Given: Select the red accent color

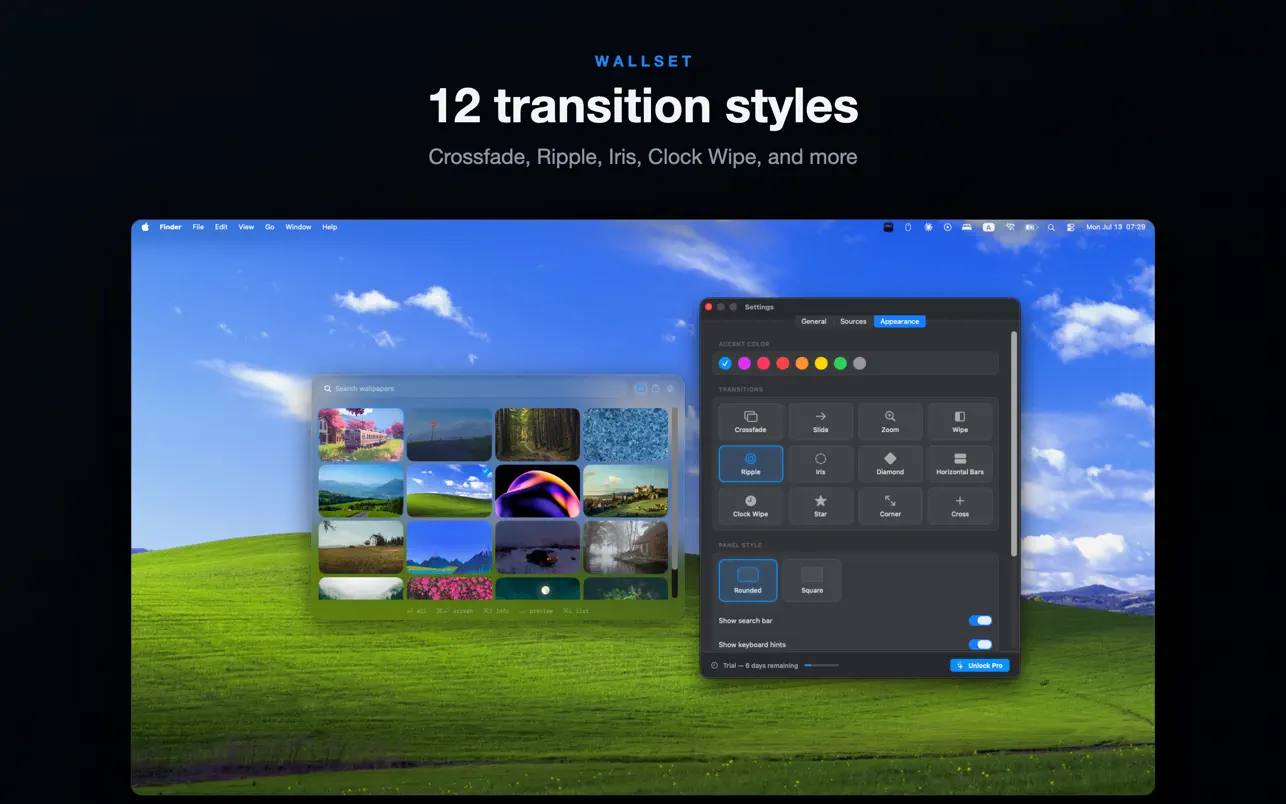Looking at the screenshot, I should click(x=783, y=363).
